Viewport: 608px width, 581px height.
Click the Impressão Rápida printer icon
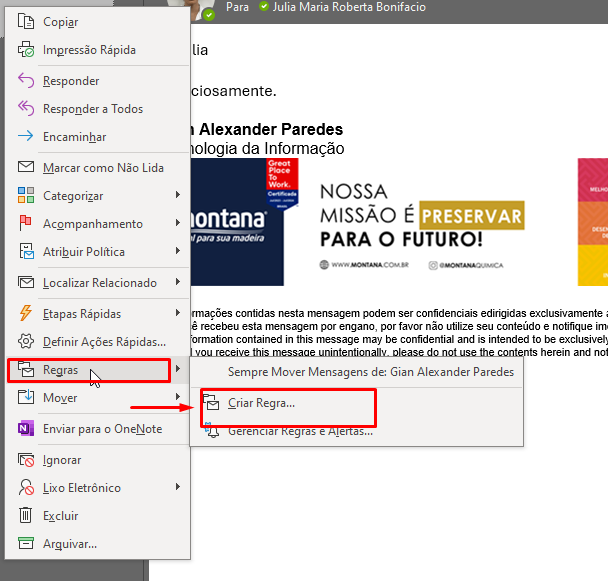25,50
